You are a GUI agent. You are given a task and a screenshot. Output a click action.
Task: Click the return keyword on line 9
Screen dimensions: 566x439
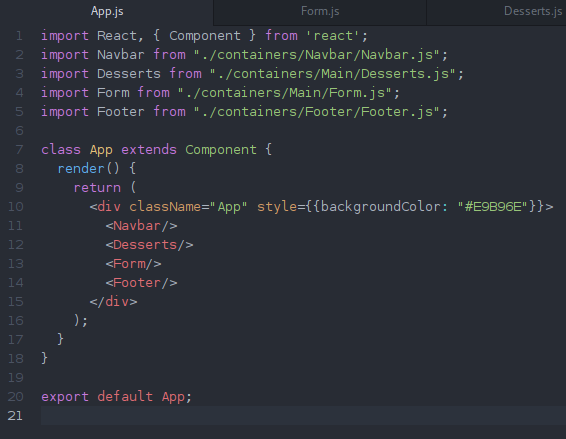click(97, 188)
